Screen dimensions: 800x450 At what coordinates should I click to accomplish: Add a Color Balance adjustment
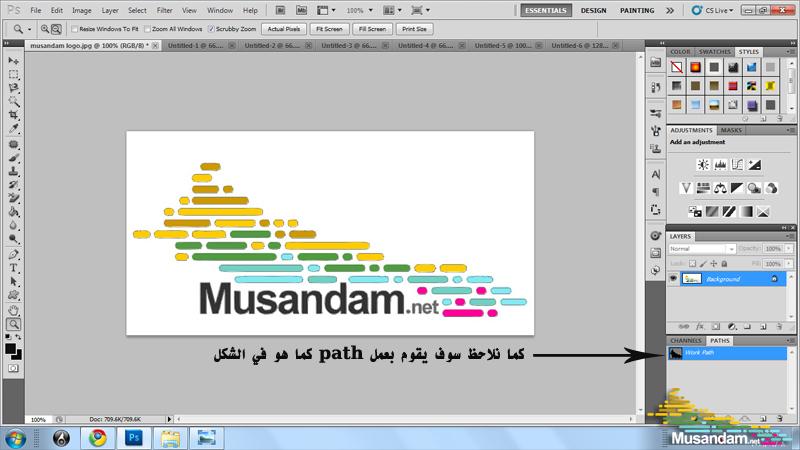coord(720,188)
